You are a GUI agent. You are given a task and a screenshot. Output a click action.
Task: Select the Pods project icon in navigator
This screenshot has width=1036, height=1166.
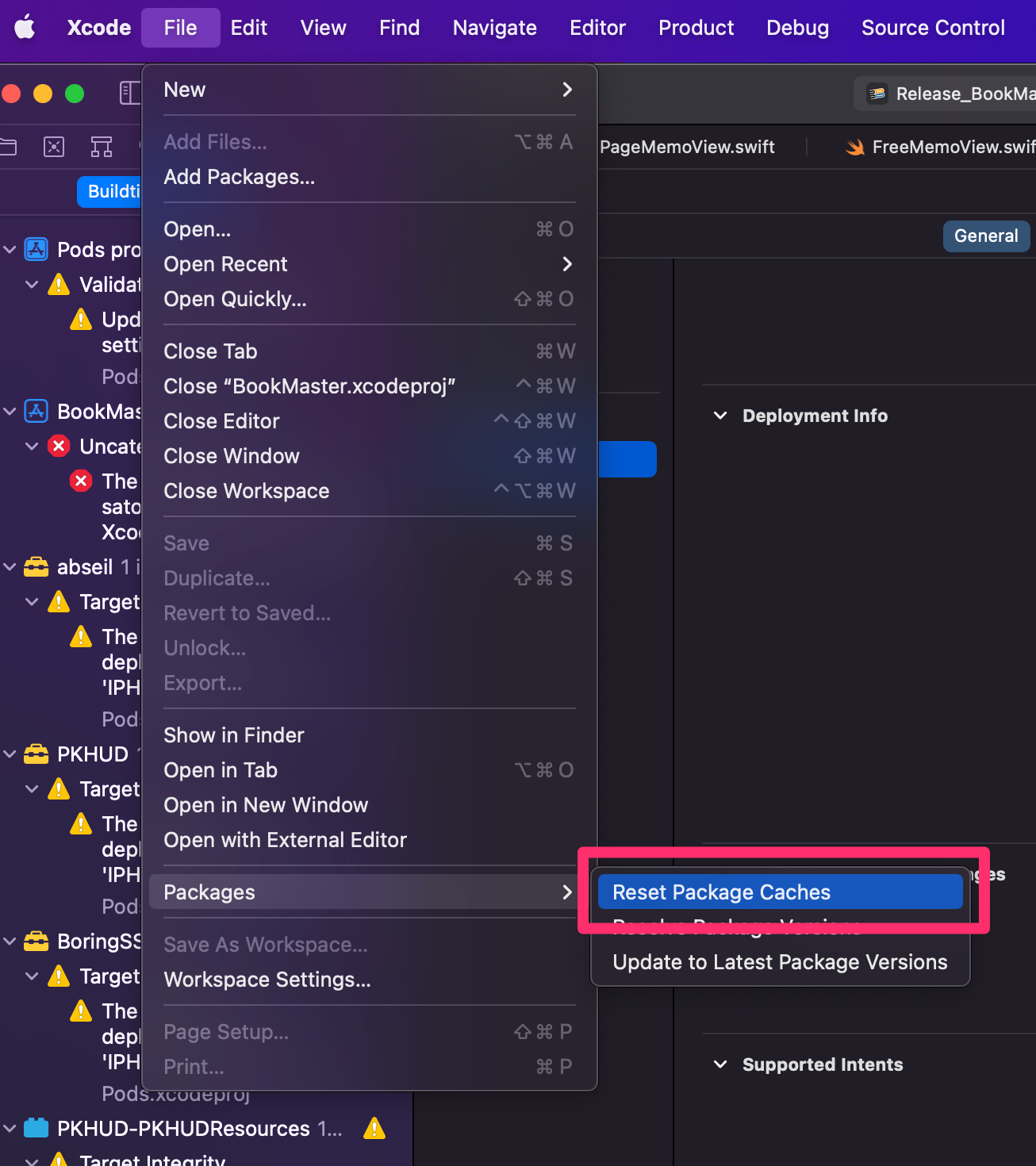coord(36,248)
